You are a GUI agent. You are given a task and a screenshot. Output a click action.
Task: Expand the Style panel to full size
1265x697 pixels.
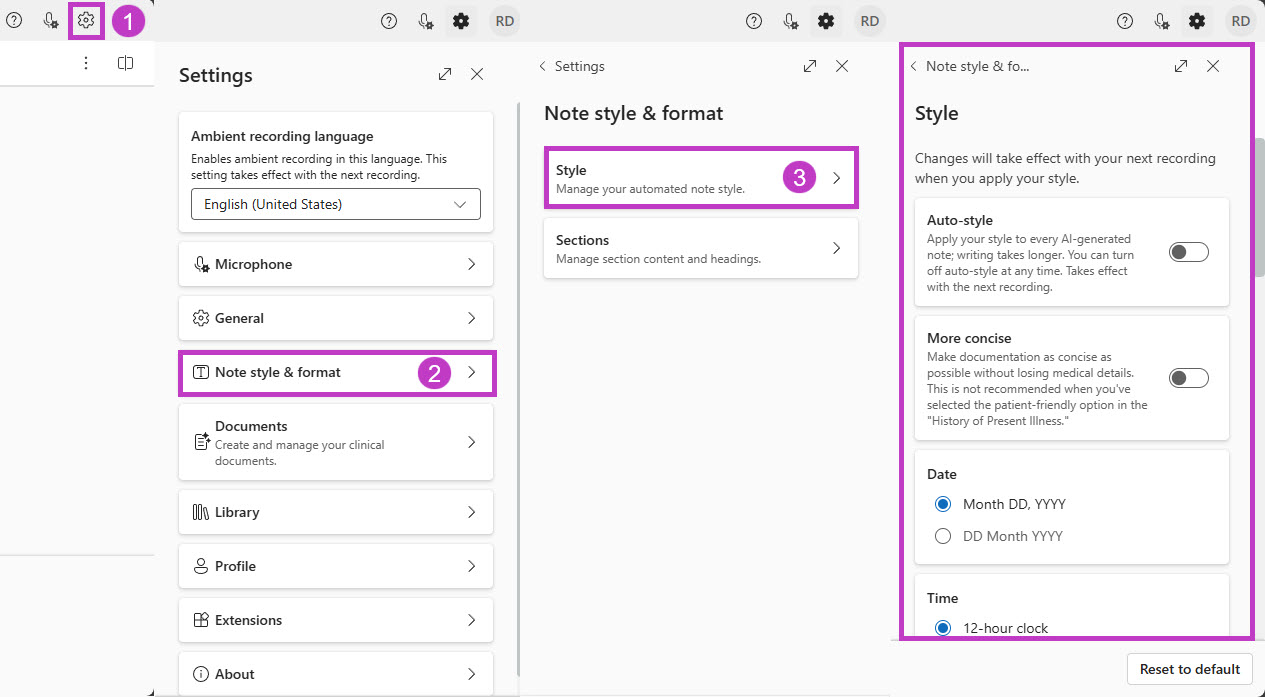point(1181,66)
